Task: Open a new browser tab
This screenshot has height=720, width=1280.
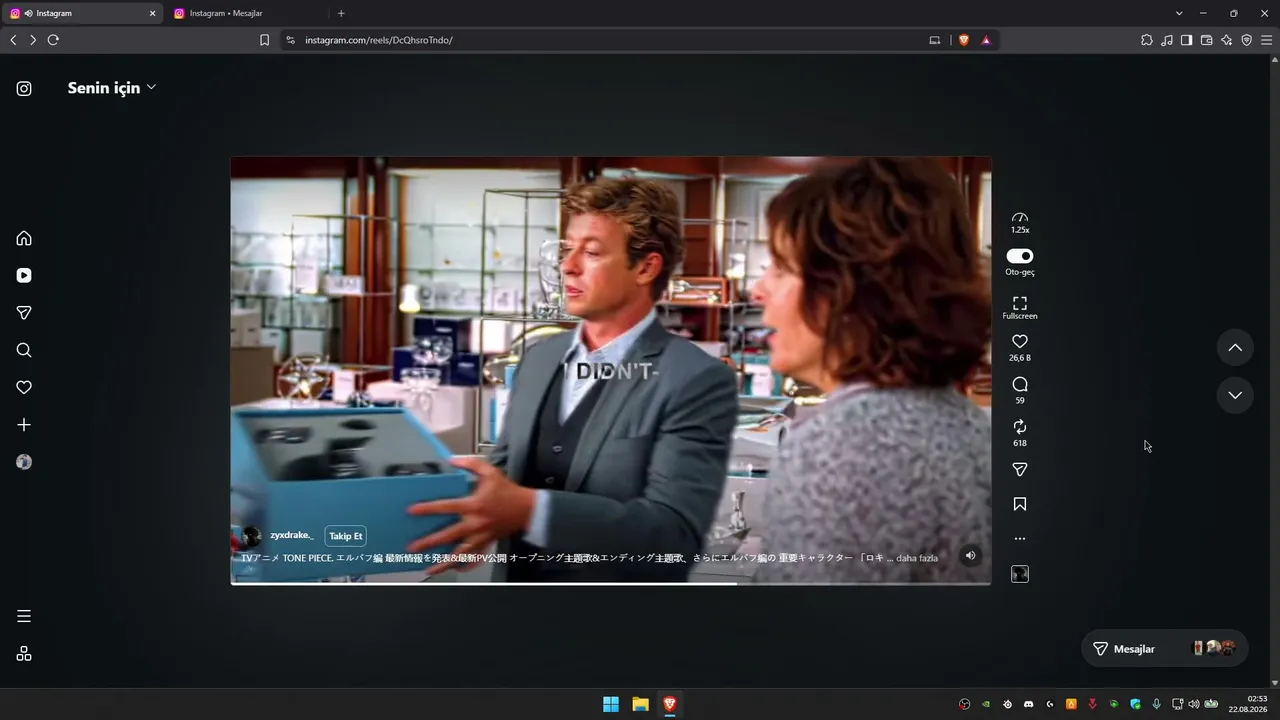Action: 341,14
